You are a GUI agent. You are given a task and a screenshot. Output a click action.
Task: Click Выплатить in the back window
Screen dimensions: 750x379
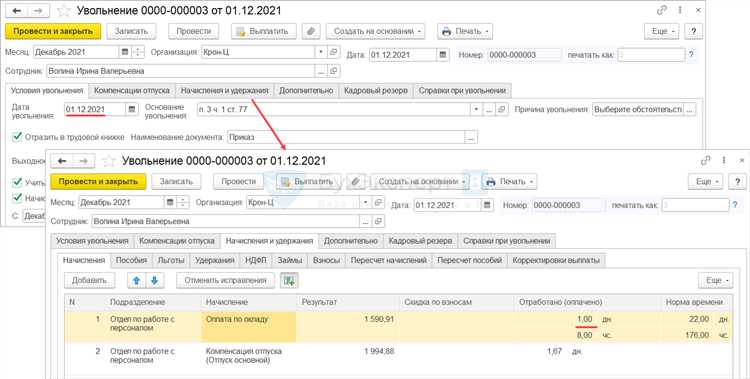point(264,31)
